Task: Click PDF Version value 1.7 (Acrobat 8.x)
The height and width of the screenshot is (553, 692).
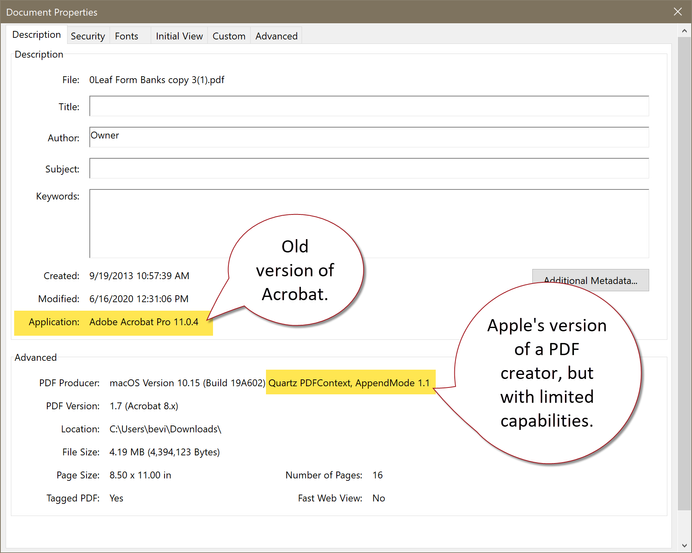Action: [x=144, y=406]
